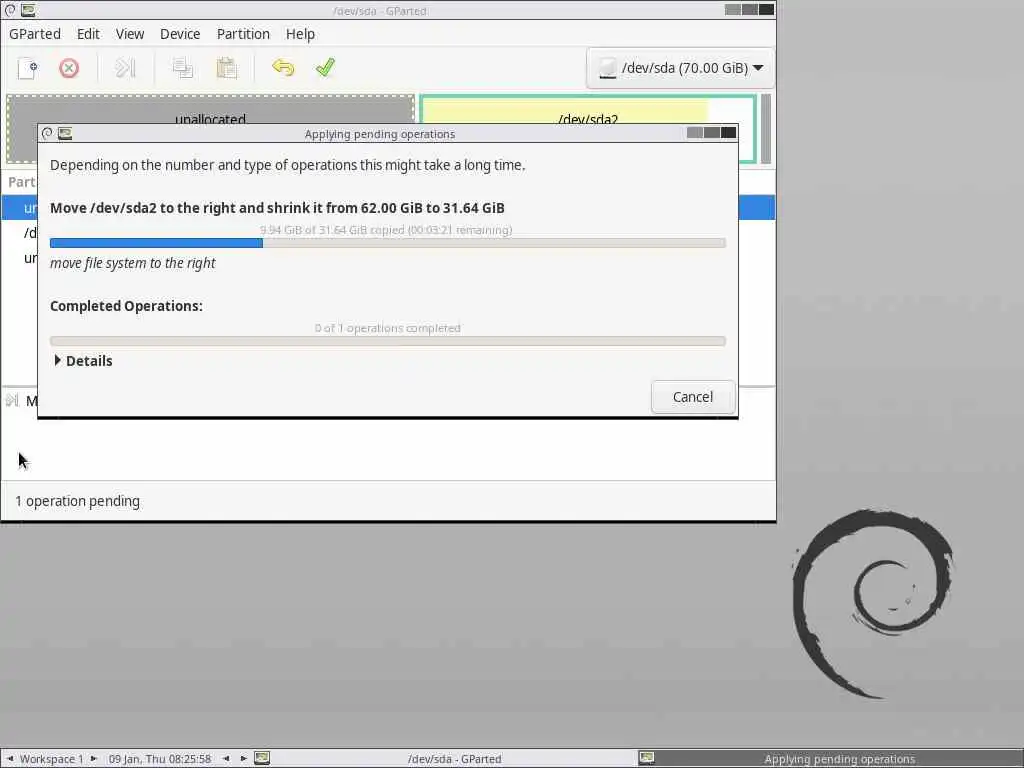The image size is (1024, 768).
Task: Open the Device menu
Action: (x=180, y=34)
